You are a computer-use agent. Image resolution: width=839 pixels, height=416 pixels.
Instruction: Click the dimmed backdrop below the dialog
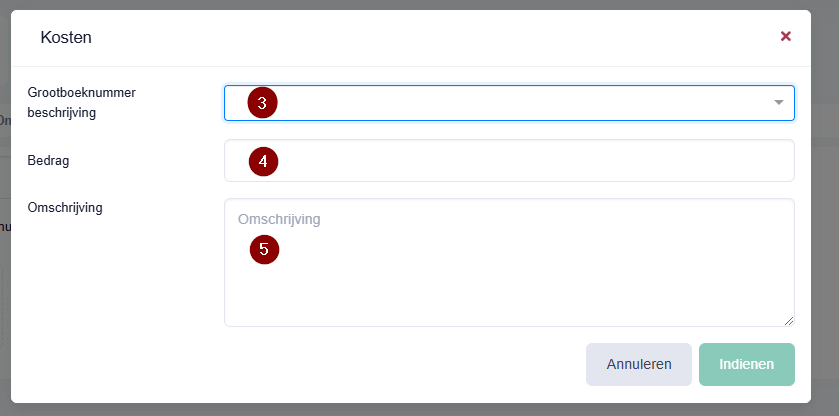[420, 410]
